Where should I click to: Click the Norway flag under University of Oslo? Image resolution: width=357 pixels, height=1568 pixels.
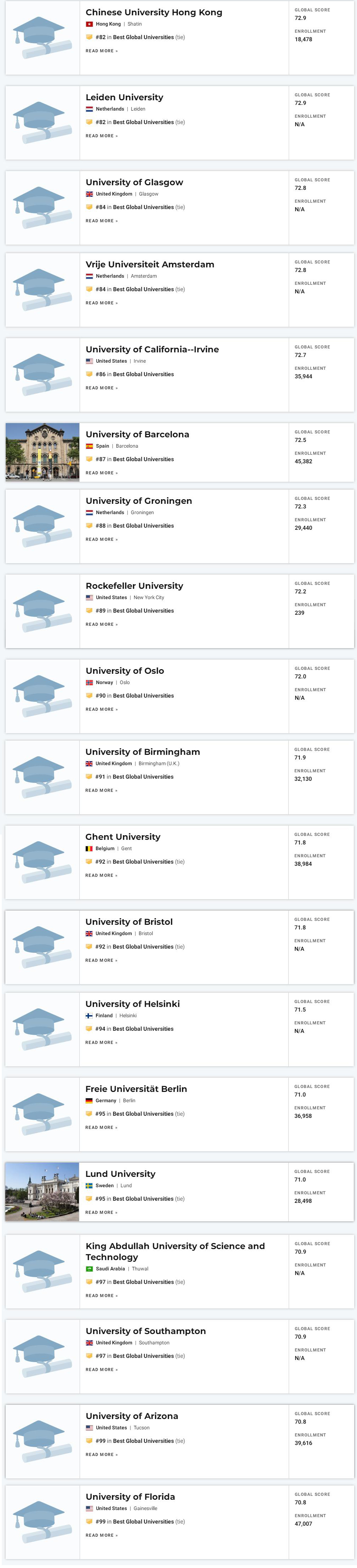pos(90,682)
